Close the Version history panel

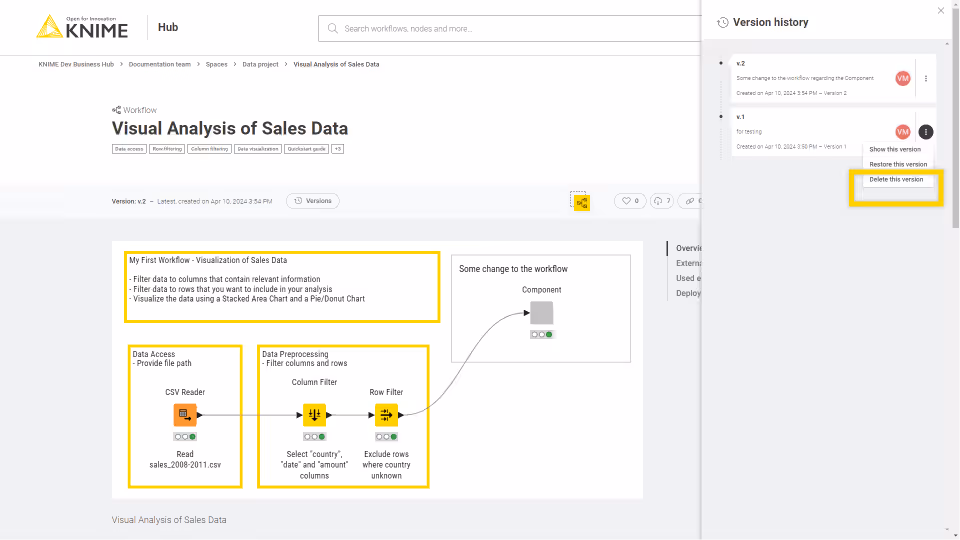tap(940, 11)
